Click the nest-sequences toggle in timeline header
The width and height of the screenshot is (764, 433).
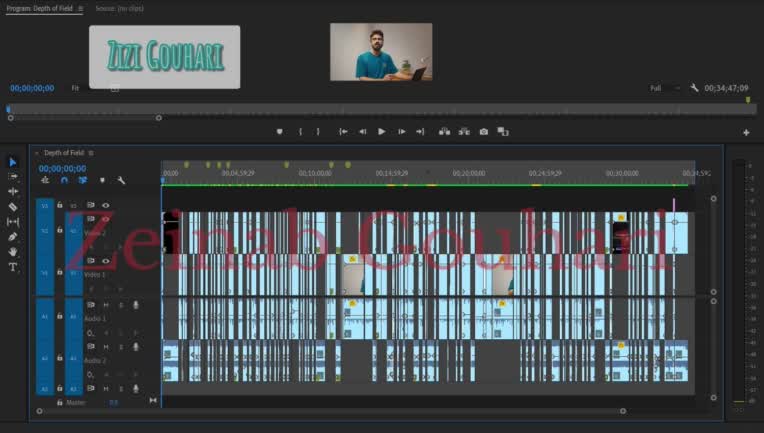pos(45,180)
